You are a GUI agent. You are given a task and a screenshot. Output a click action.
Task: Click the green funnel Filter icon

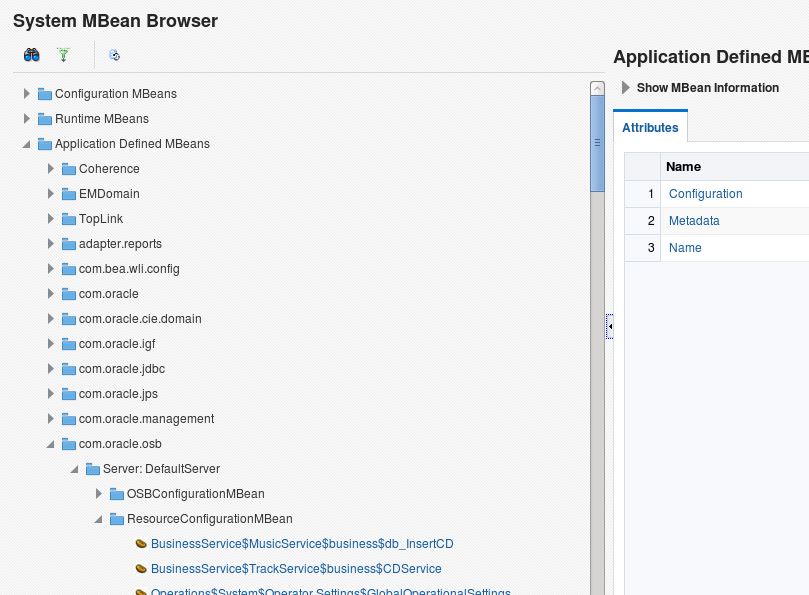coord(64,55)
